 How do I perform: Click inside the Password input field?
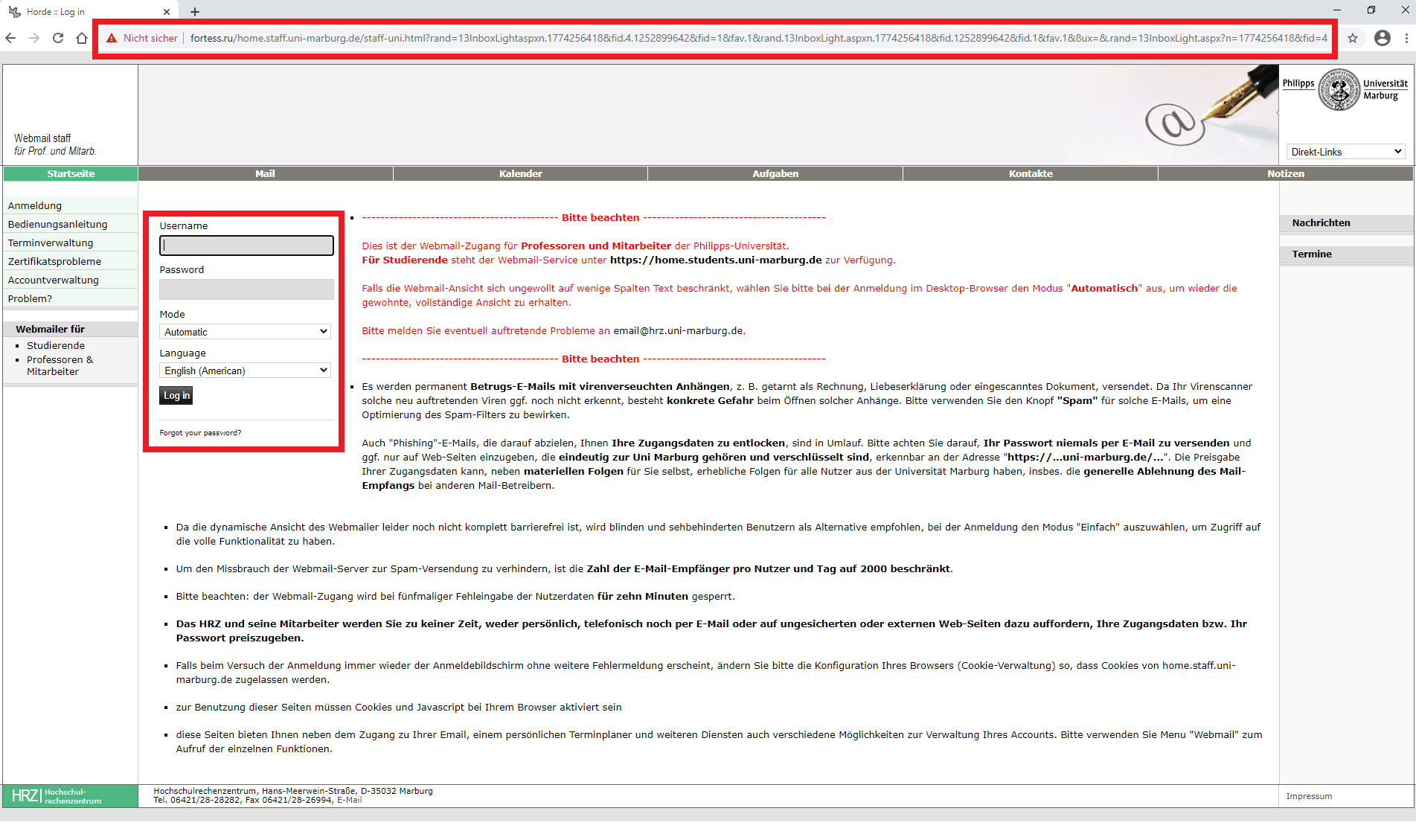tap(246, 289)
